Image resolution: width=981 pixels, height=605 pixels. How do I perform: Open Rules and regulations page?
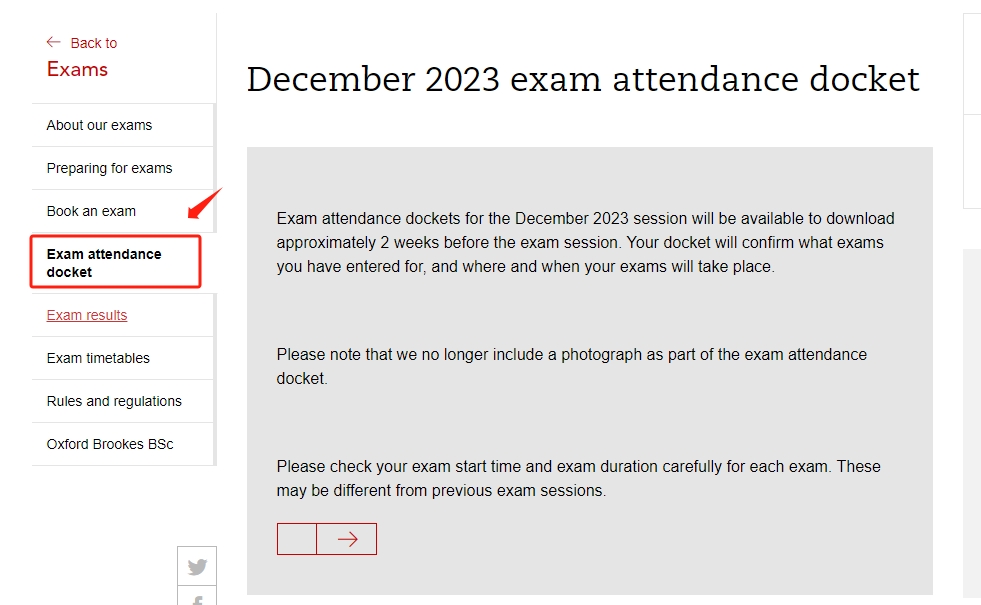(x=114, y=401)
